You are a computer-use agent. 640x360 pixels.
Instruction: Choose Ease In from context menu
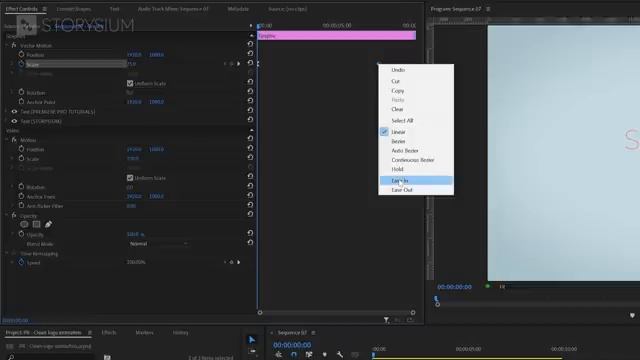416,180
